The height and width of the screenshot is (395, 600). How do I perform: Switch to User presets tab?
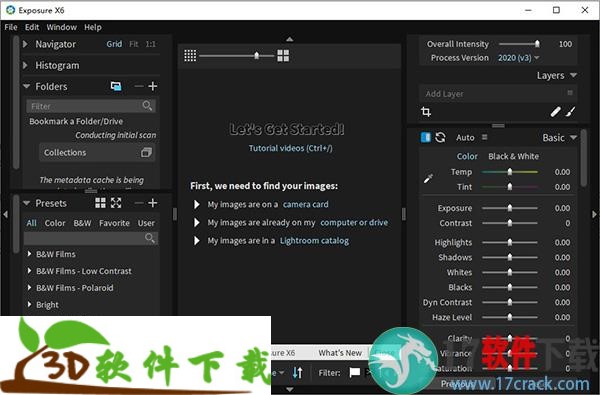point(146,223)
